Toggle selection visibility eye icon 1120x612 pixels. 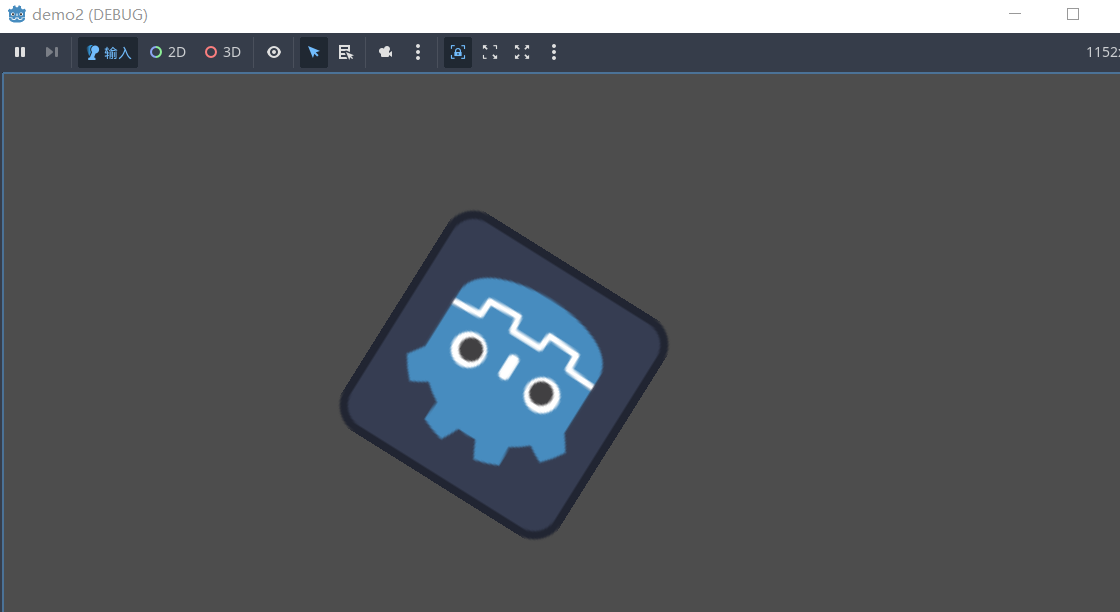tap(274, 52)
